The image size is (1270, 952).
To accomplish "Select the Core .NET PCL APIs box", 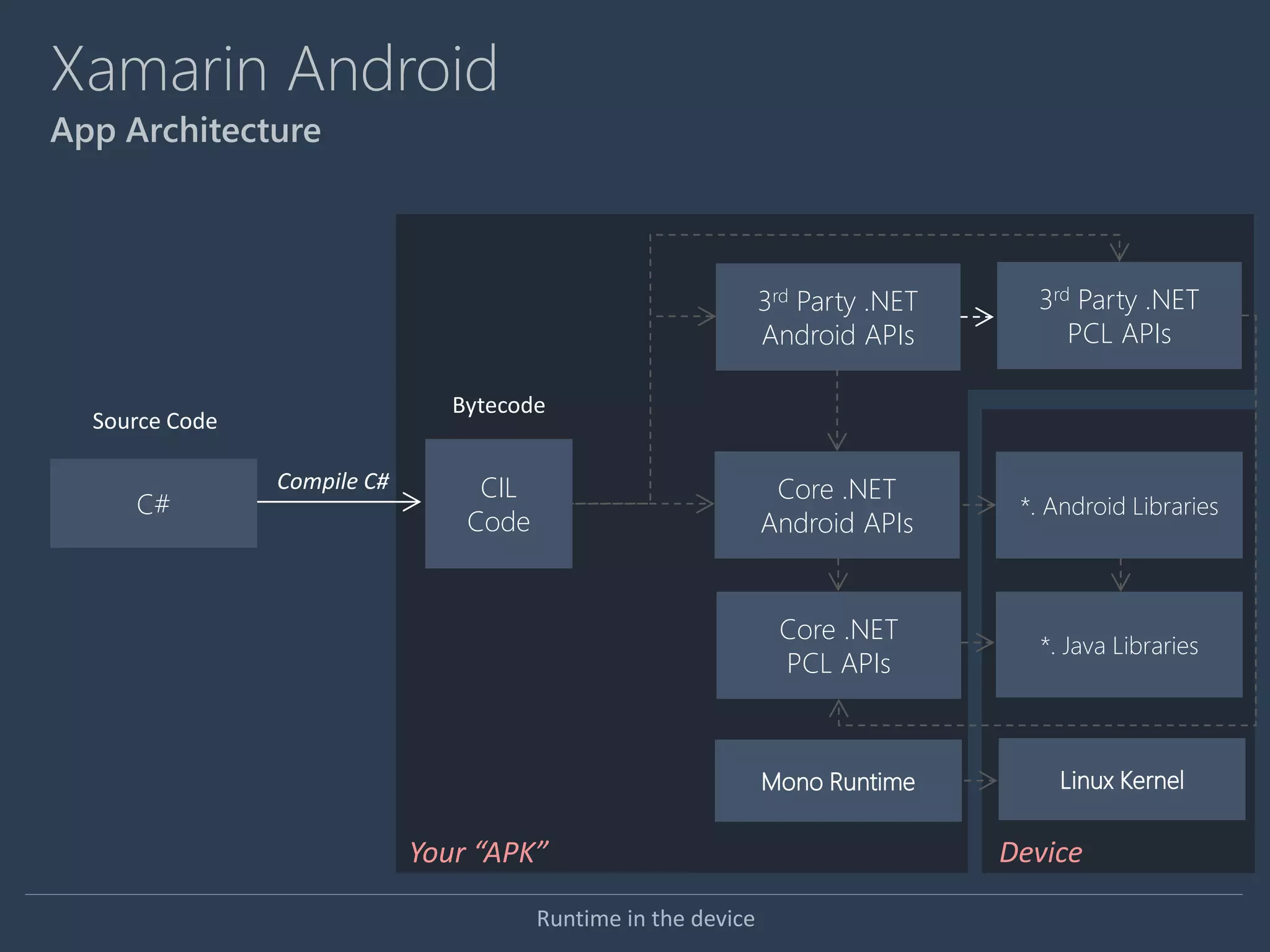I will tap(838, 645).
